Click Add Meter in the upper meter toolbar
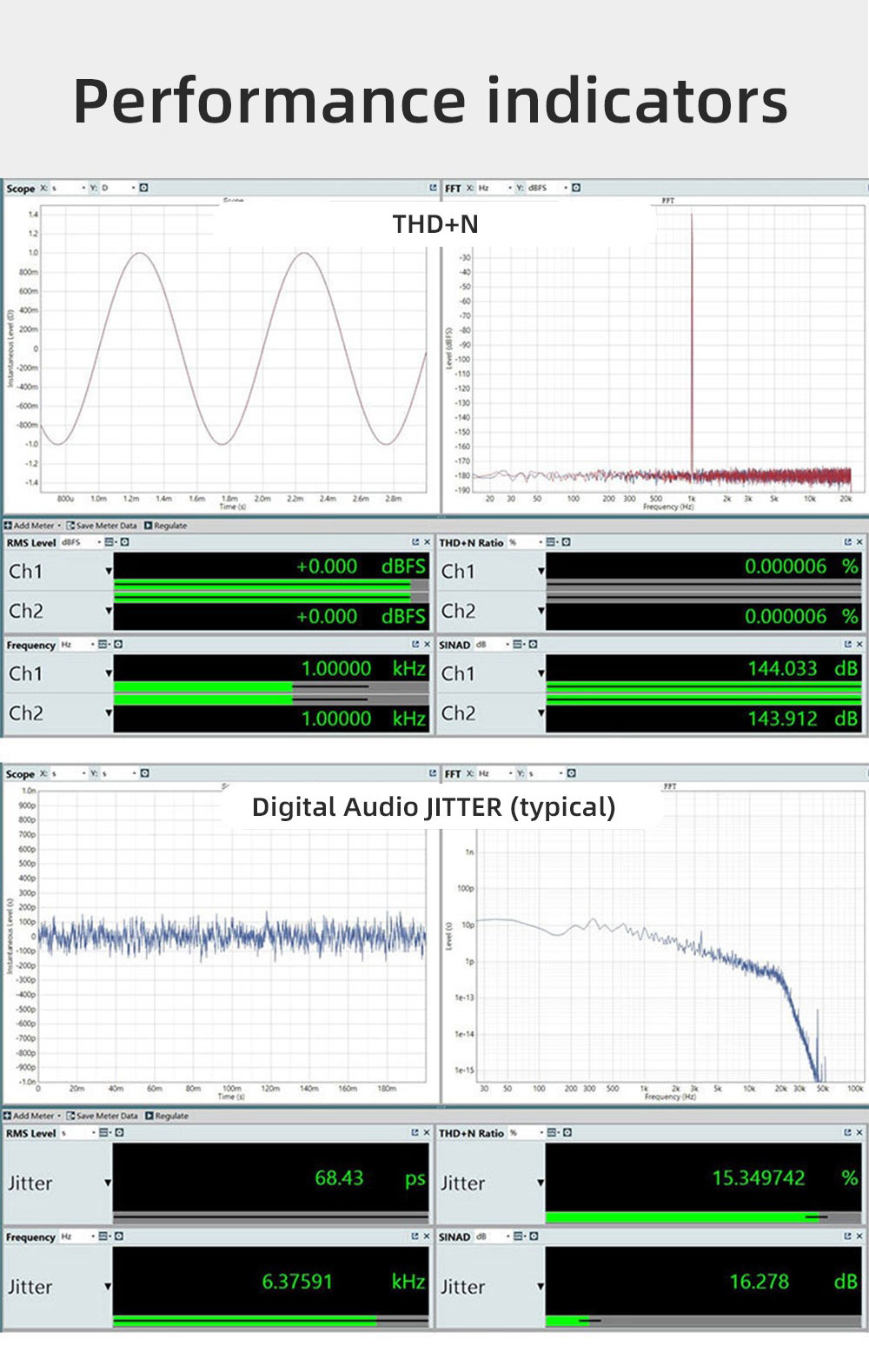 [31, 526]
